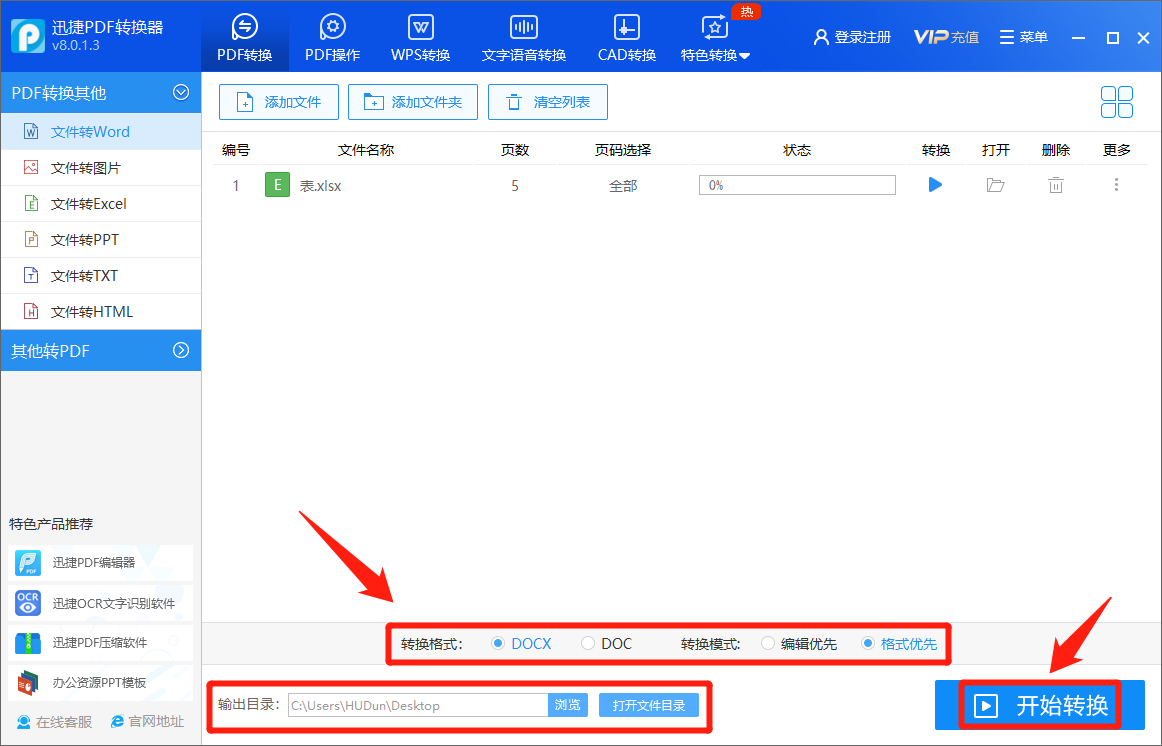Open output folder icon for 表.xlsx row

tap(995, 184)
